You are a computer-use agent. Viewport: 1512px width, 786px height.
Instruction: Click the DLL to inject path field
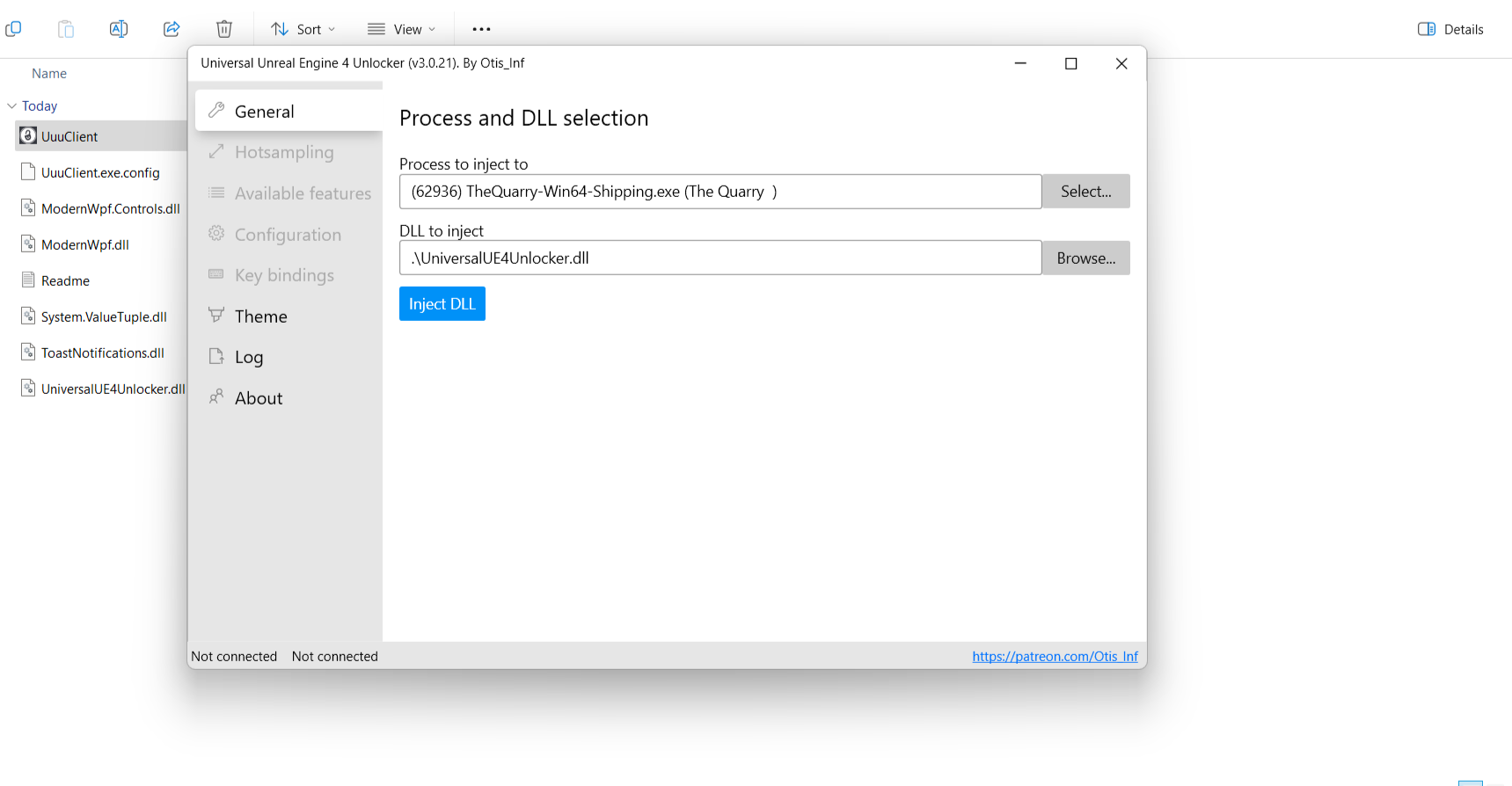coord(719,258)
